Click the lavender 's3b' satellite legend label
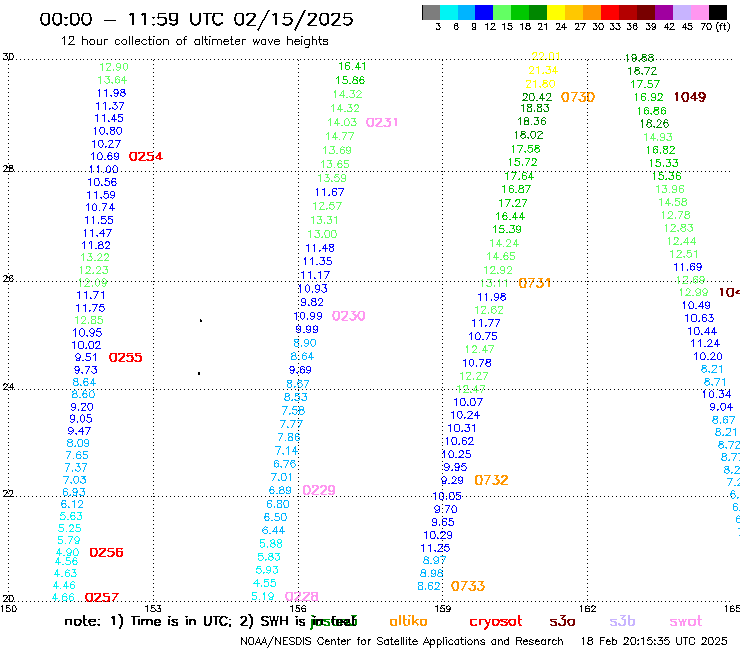The width and height of the screenshot is (740, 650). [622, 621]
